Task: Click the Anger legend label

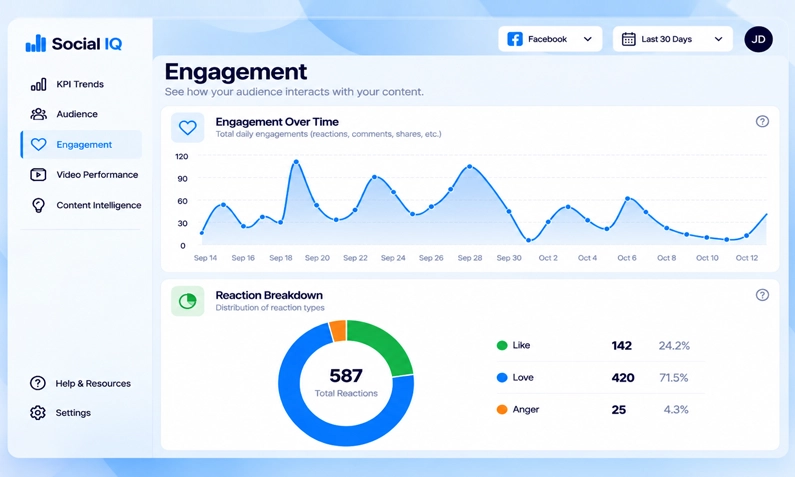Action: tap(526, 410)
